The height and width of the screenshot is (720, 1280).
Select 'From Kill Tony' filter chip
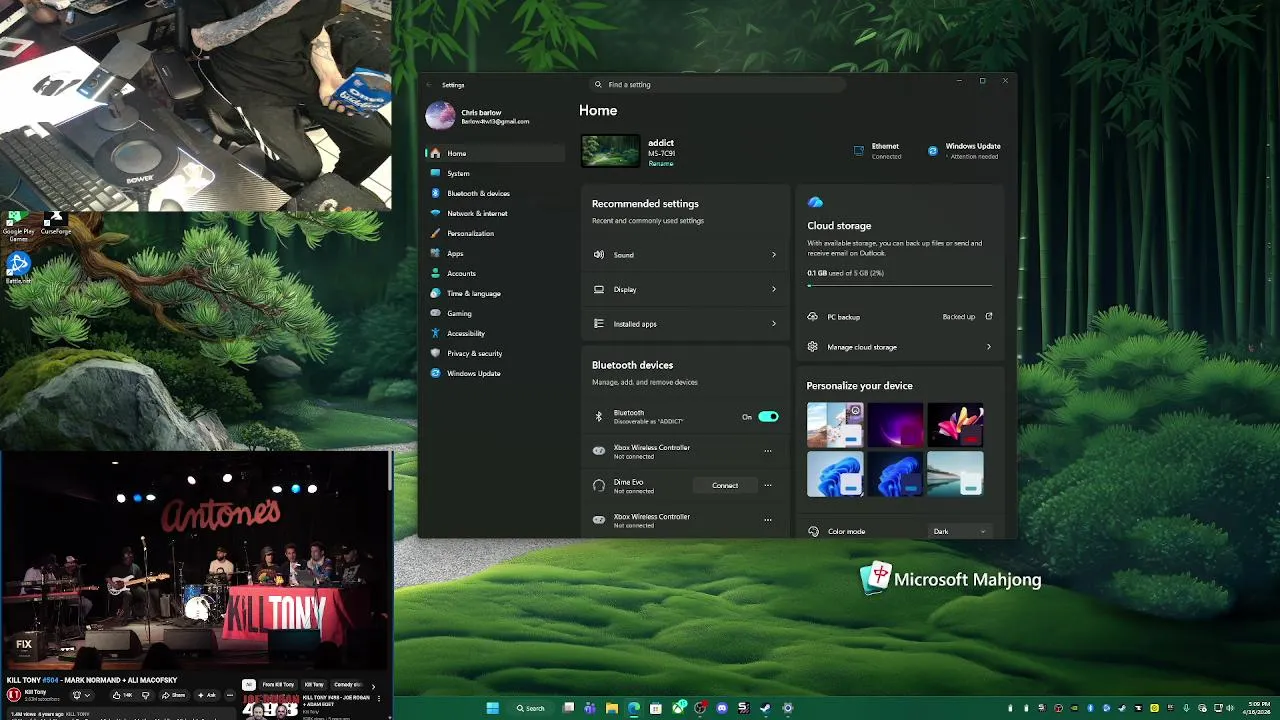[278, 685]
